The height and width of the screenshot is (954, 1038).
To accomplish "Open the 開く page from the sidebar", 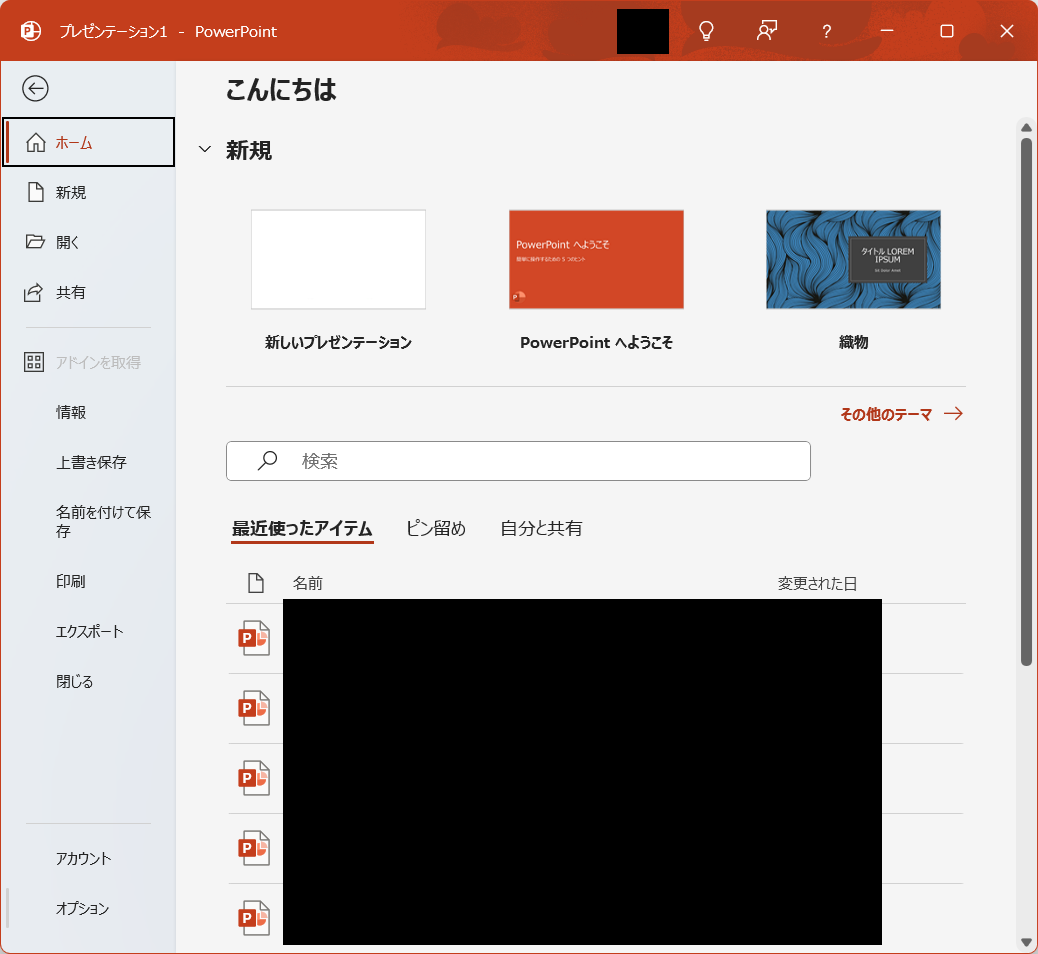I will point(89,242).
